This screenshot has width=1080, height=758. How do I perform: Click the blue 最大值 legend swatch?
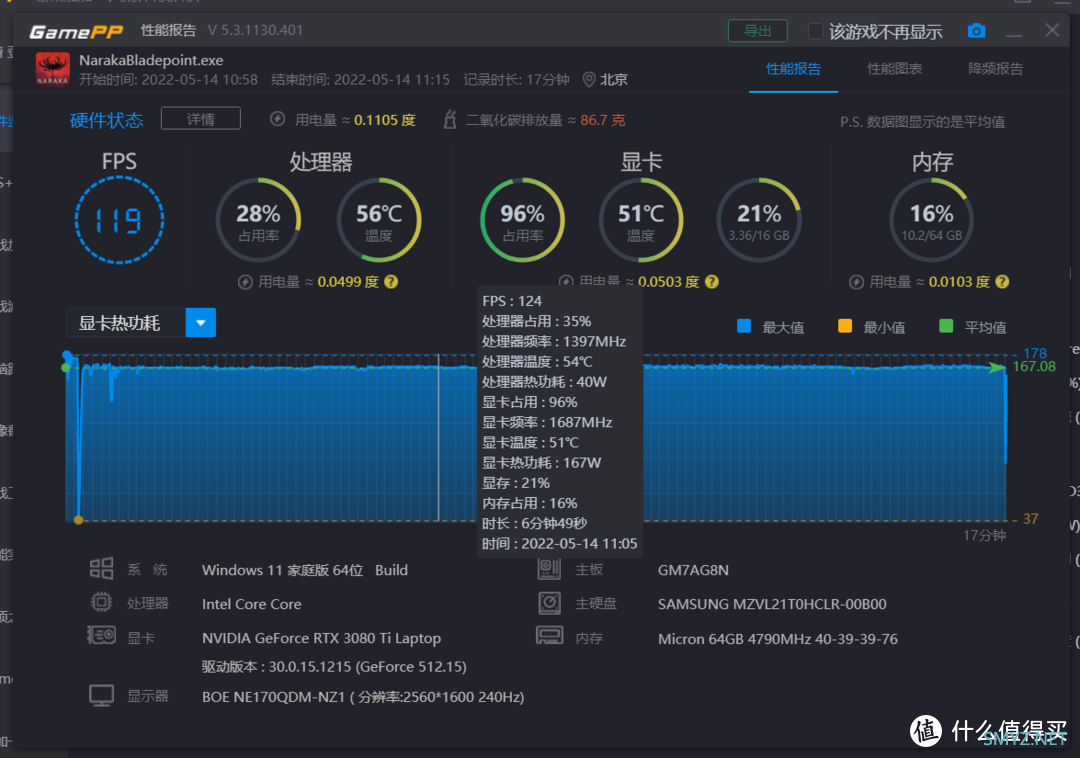pyautogui.click(x=744, y=326)
